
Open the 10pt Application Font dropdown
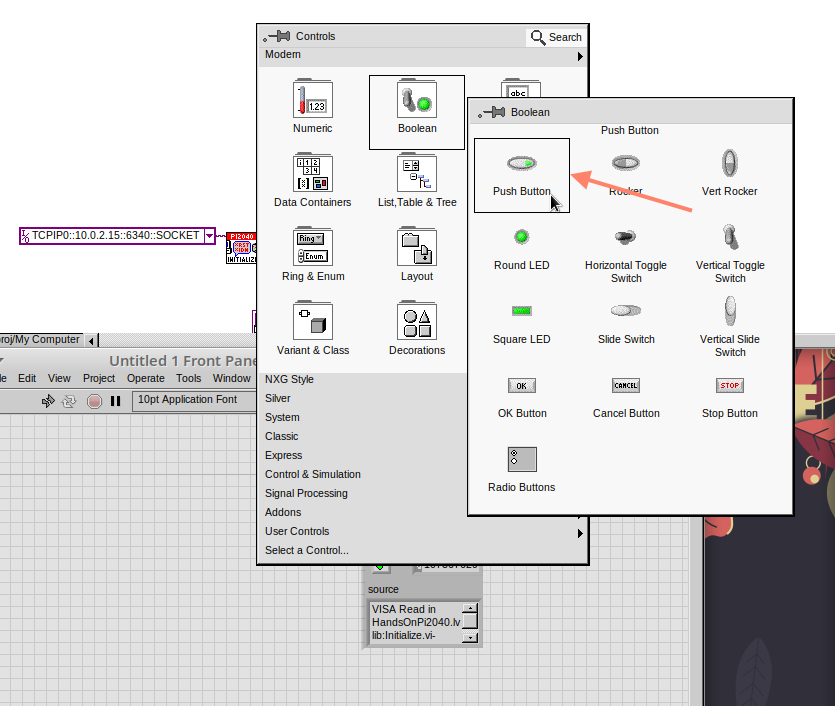click(x=194, y=400)
